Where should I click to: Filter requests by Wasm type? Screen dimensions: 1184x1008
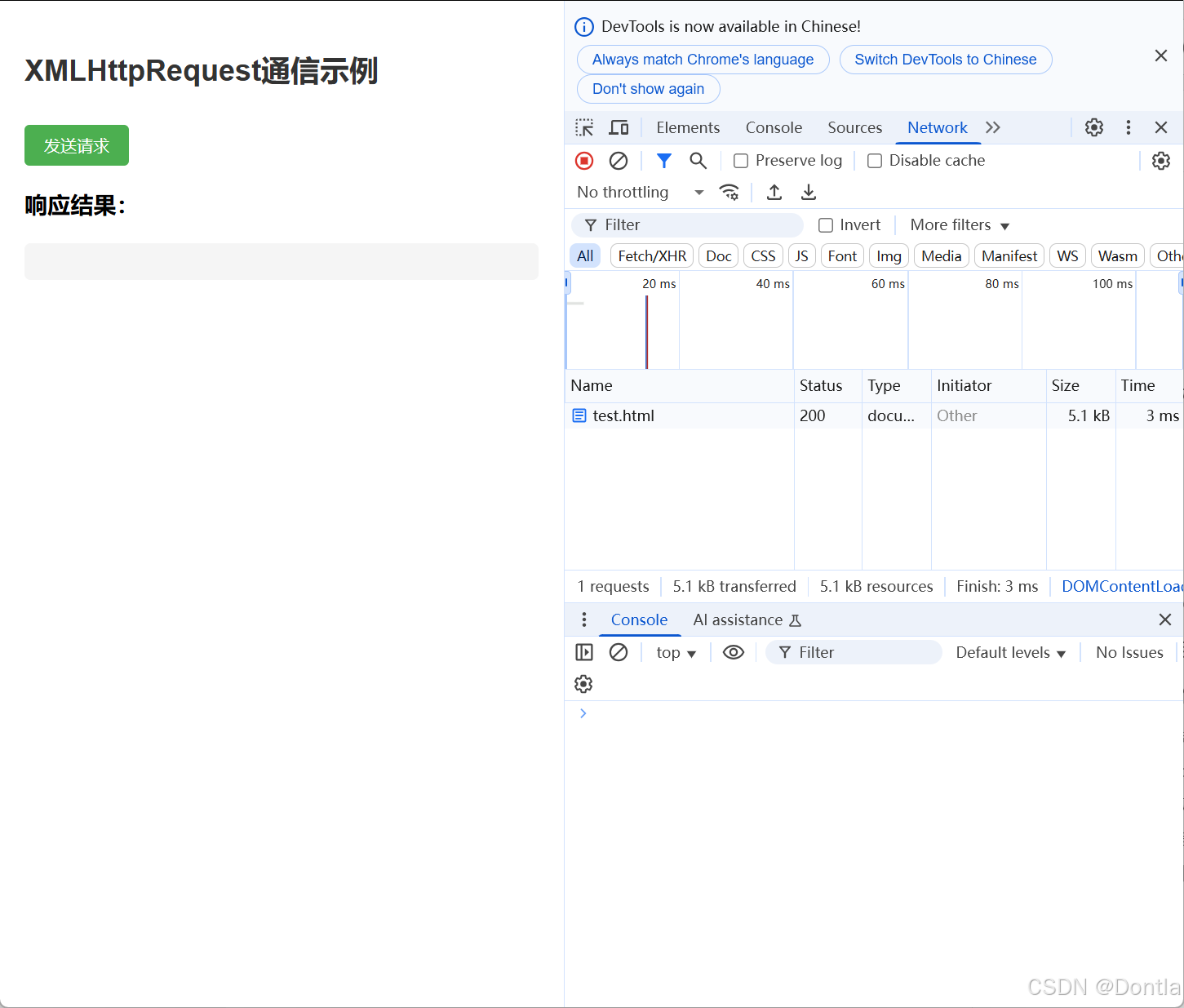click(1118, 255)
